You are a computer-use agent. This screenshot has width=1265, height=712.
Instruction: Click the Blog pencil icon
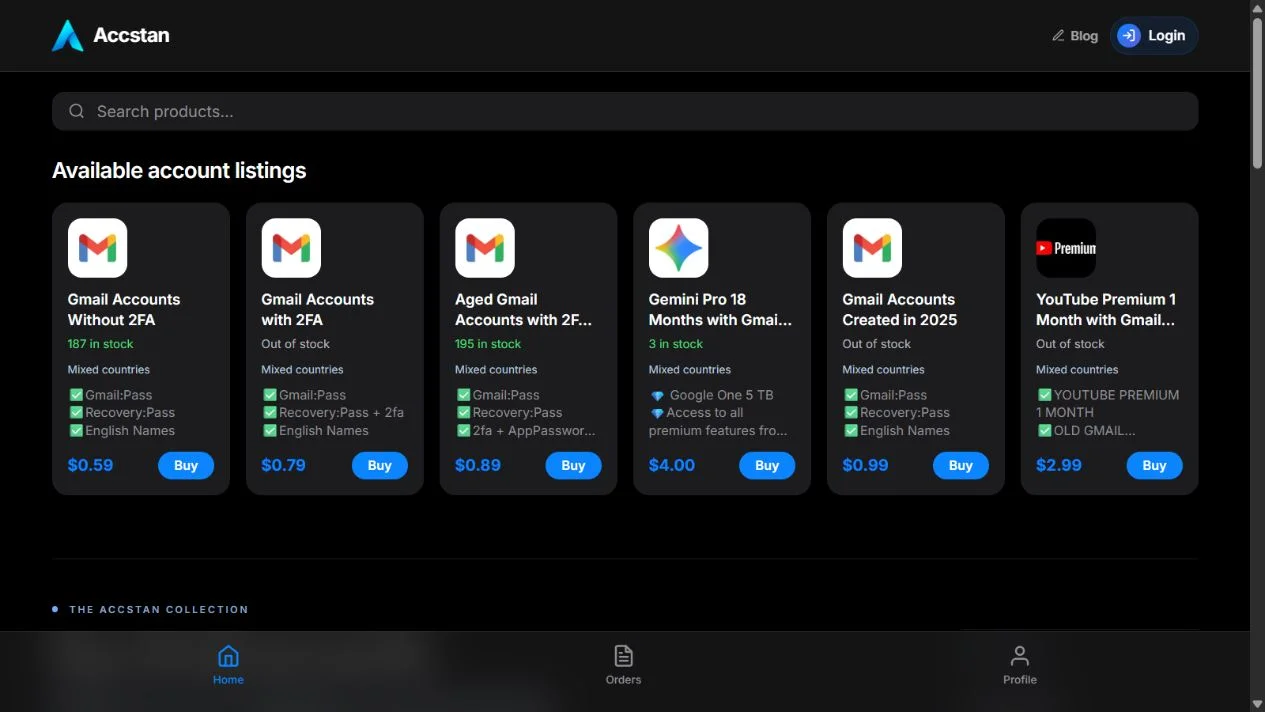(1058, 35)
